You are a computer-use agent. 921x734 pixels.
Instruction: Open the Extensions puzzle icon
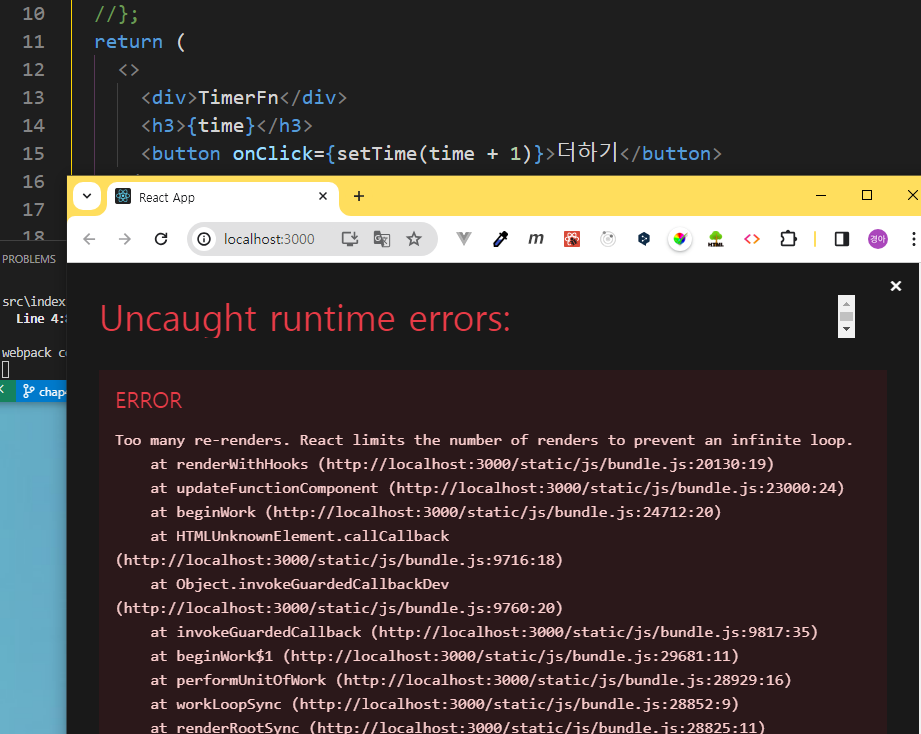[x=788, y=239]
